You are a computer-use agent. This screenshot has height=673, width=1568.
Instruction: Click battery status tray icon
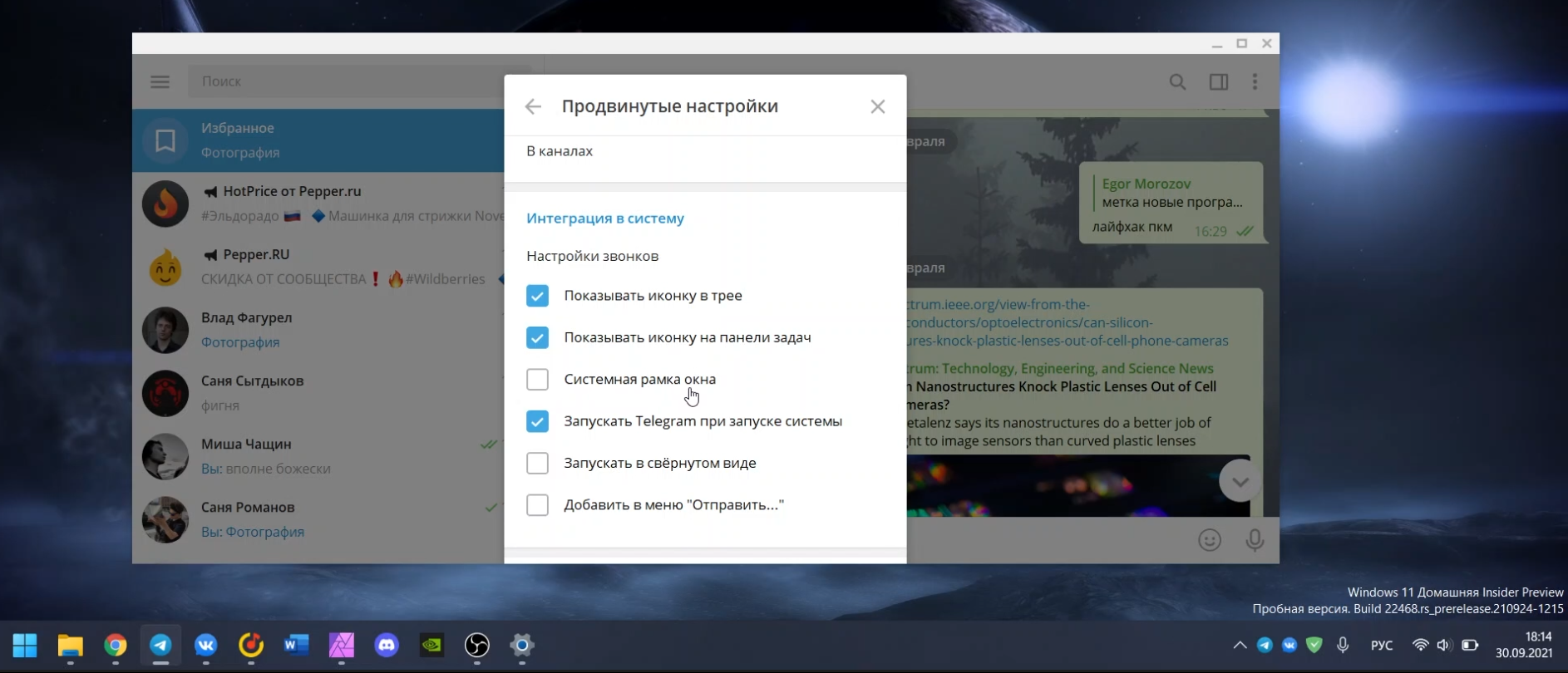pyautogui.click(x=1470, y=645)
